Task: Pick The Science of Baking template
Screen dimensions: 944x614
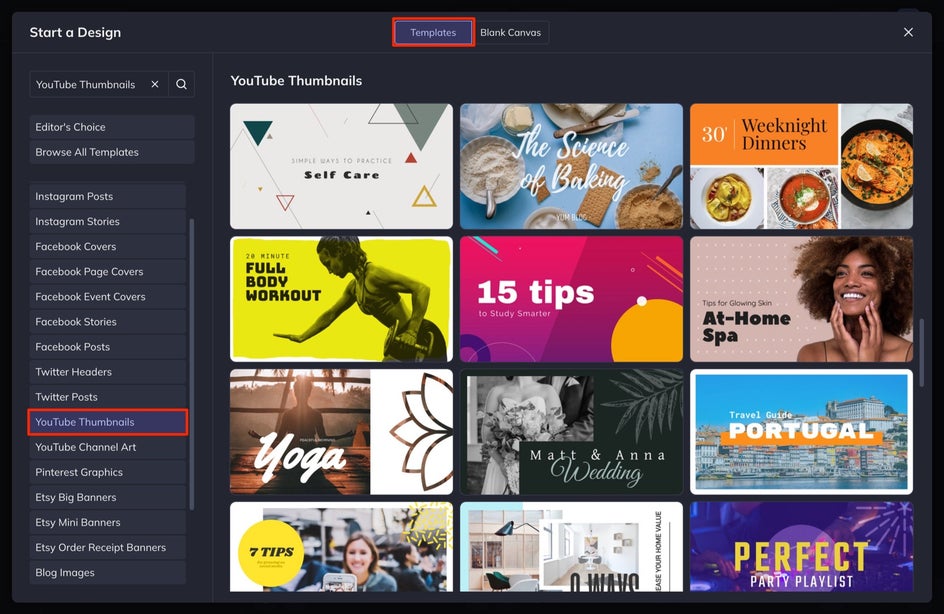Action: point(571,166)
